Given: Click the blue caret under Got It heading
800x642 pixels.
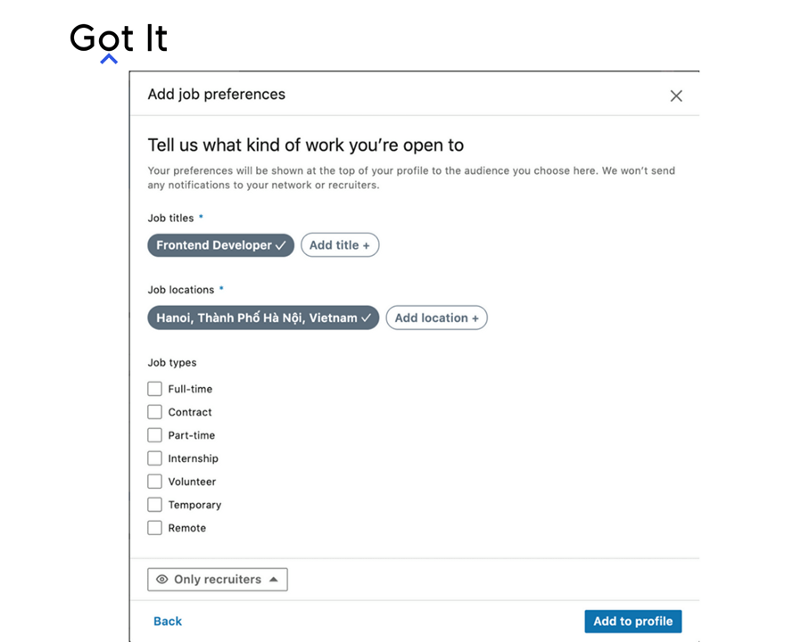Looking at the screenshot, I should [x=109, y=59].
